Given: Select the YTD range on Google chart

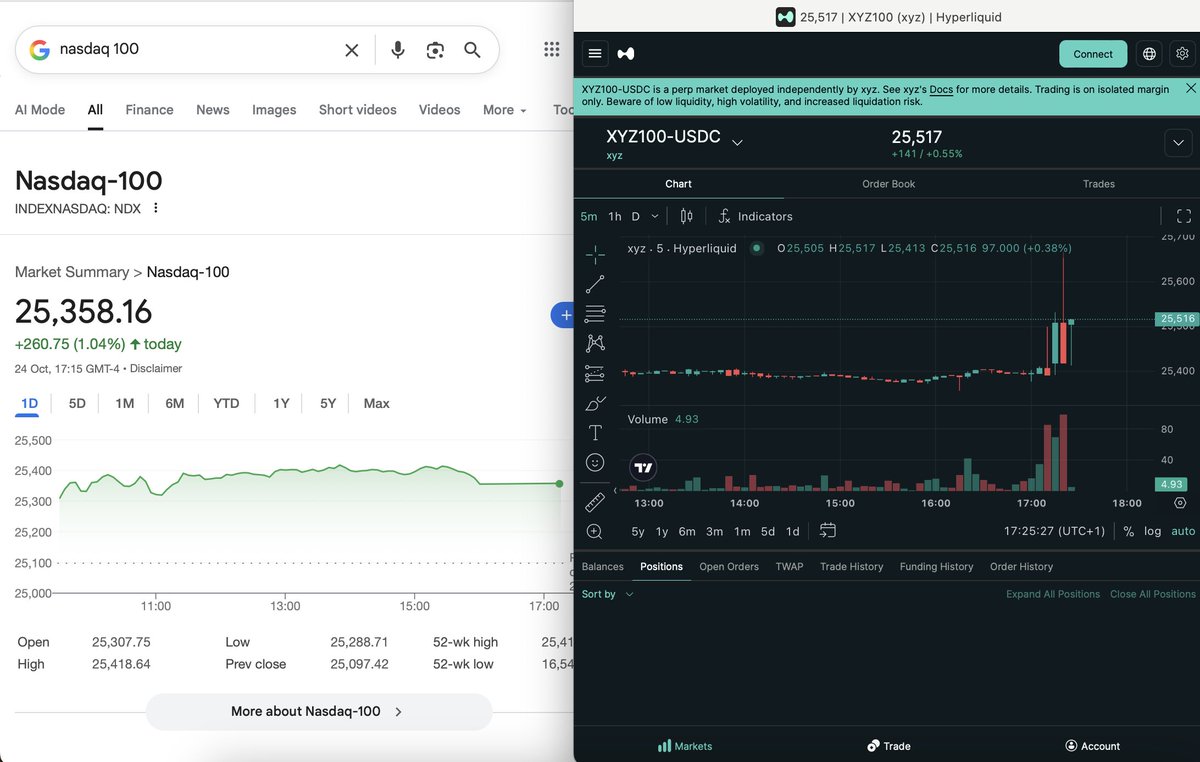Looking at the screenshot, I should (226, 403).
